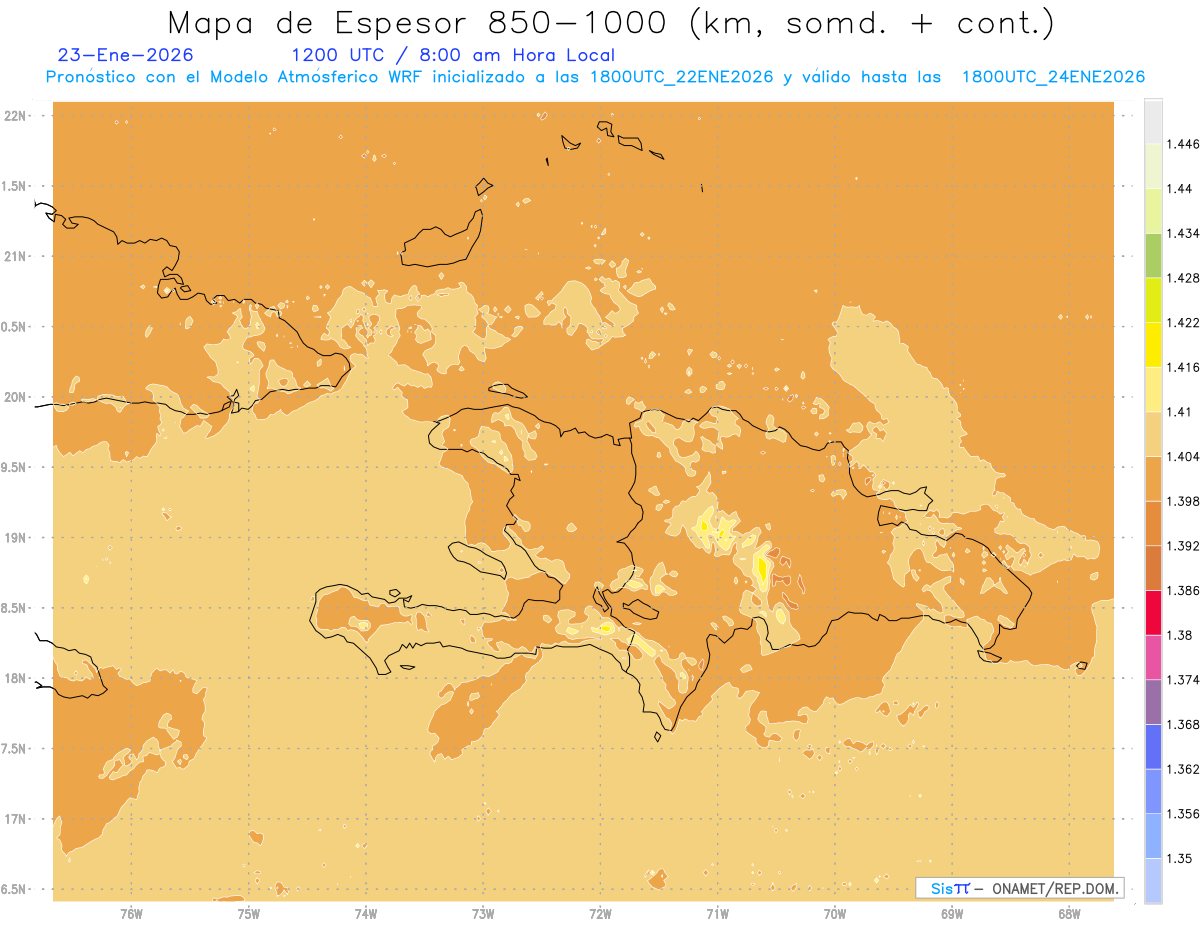The height and width of the screenshot is (927, 1200).
Task: Select the '17N' latitude label
Action: point(17,819)
